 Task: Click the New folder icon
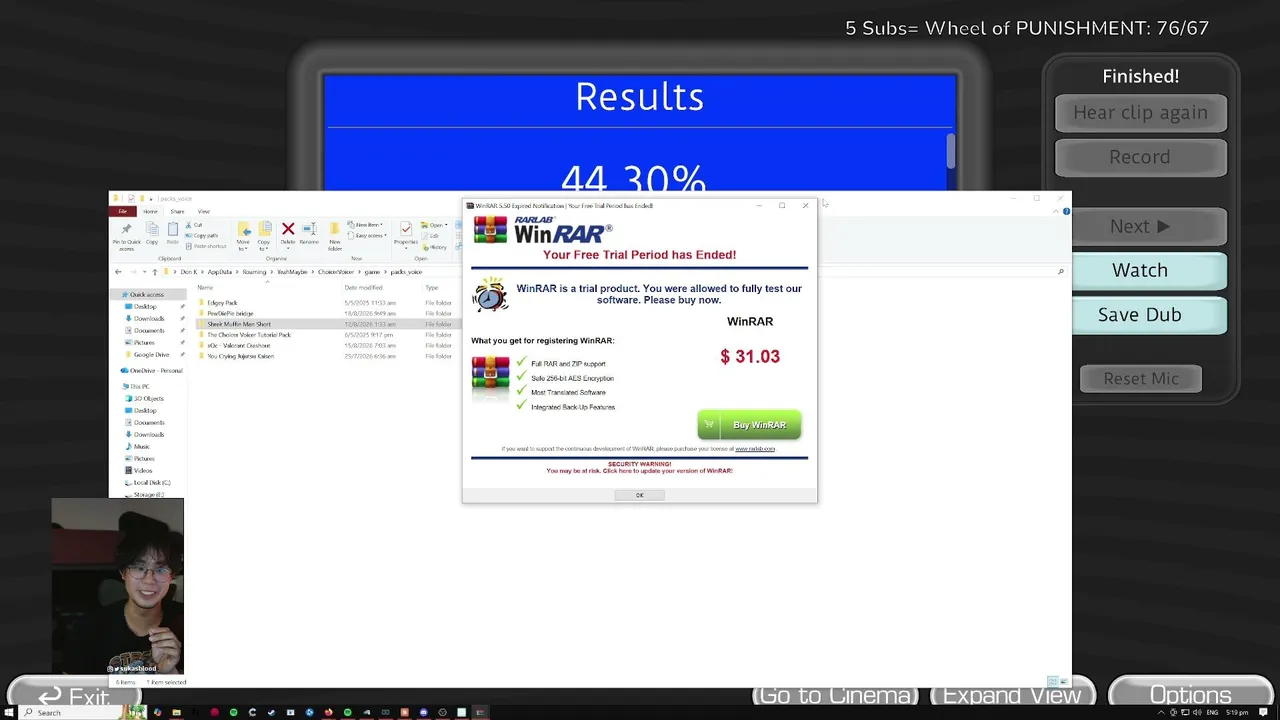click(335, 236)
